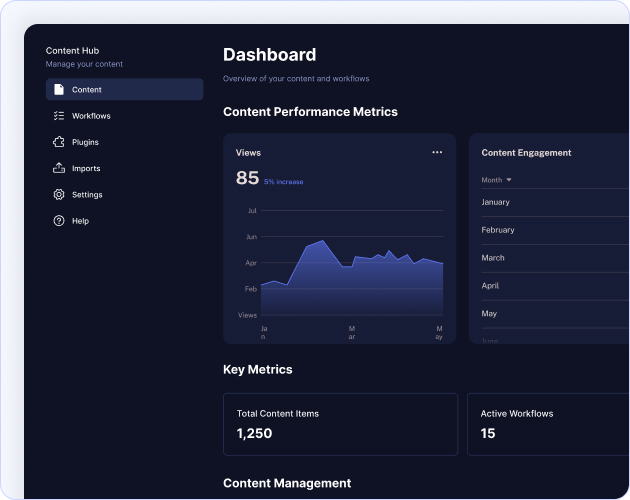
Task: Open the Workflows menu label
Action: pos(91,116)
